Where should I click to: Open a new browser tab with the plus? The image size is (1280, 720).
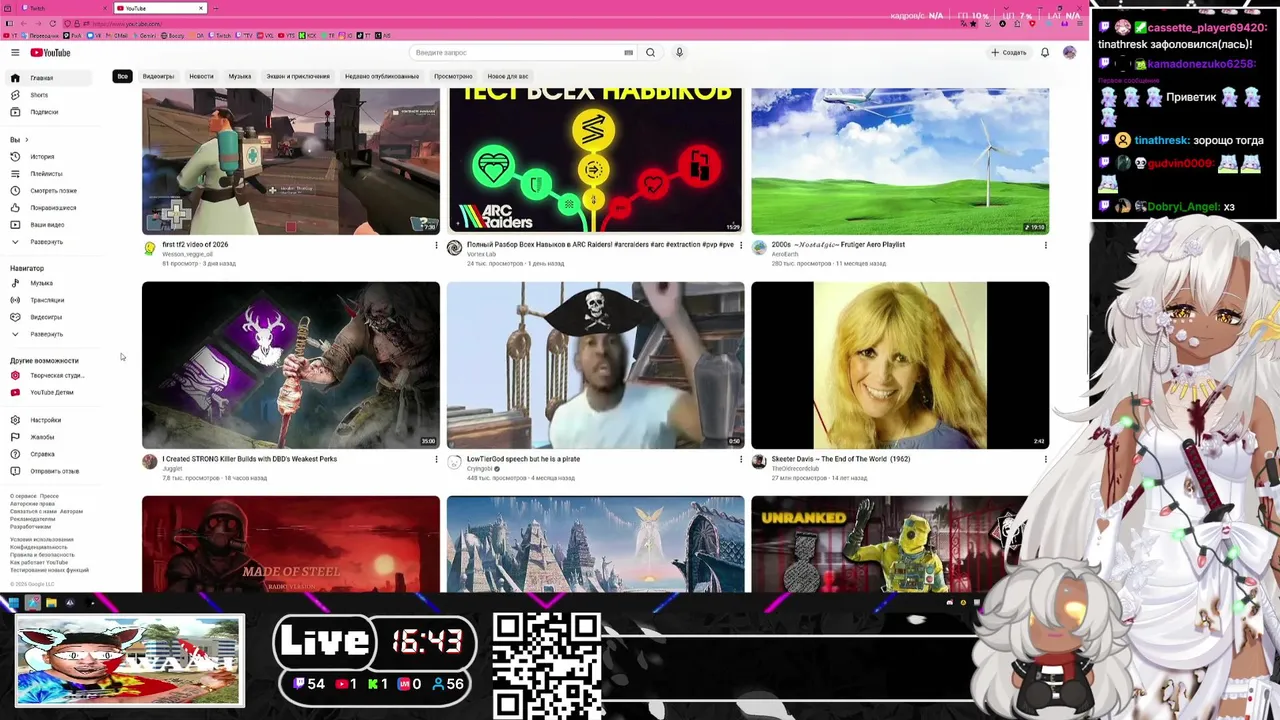216,8
